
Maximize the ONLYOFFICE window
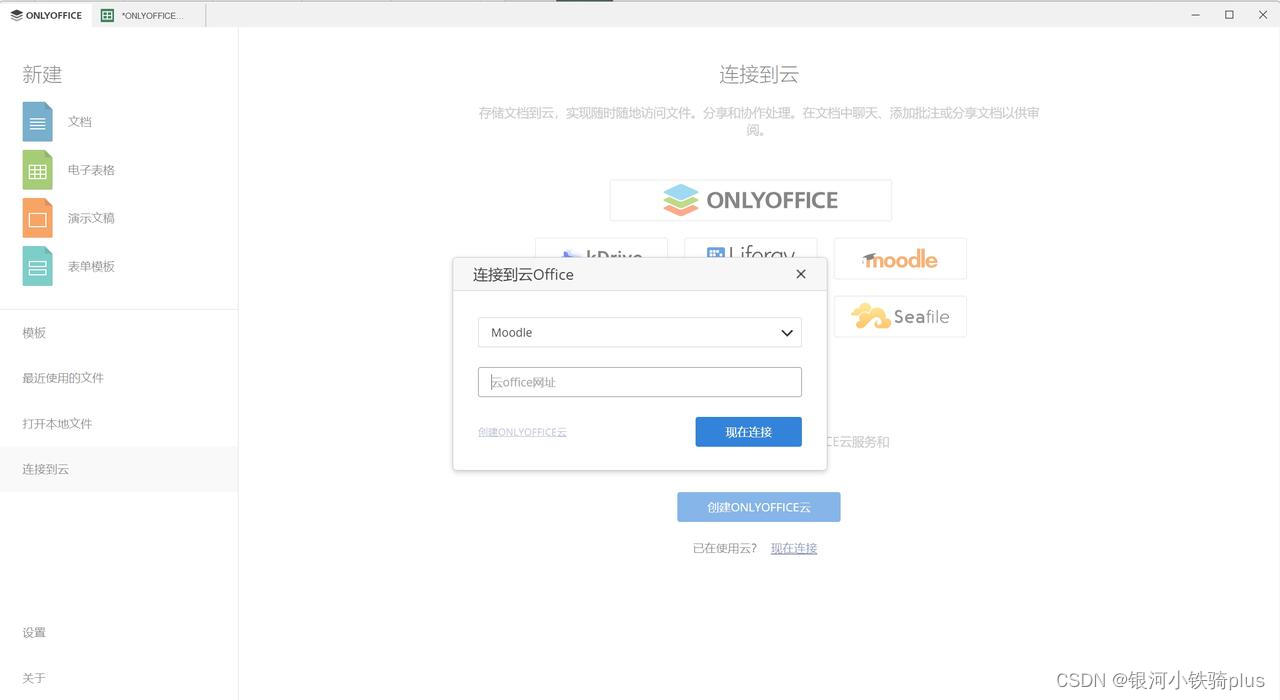[1230, 14]
